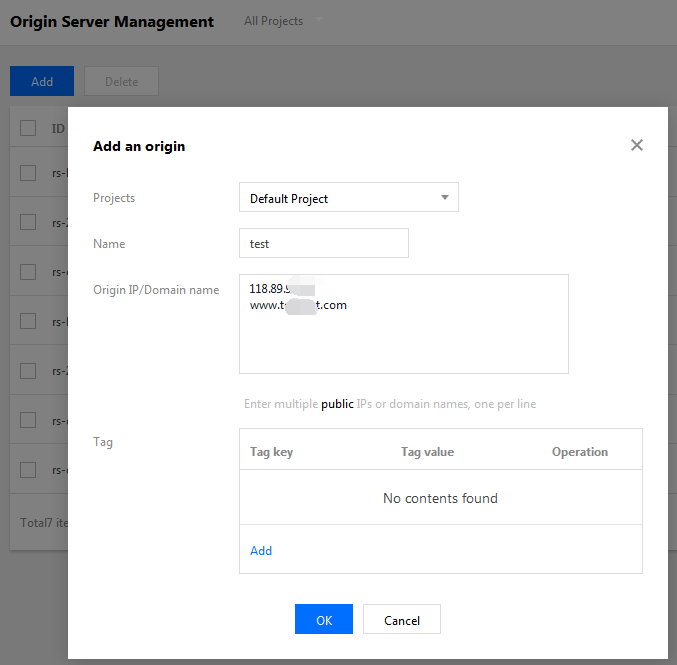Open the Default Project dropdown

pos(348,198)
